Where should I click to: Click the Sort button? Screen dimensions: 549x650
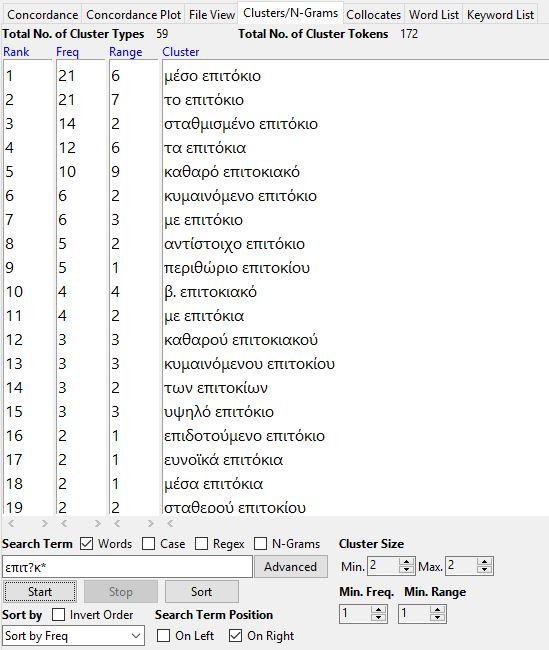[x=202, y=592]
